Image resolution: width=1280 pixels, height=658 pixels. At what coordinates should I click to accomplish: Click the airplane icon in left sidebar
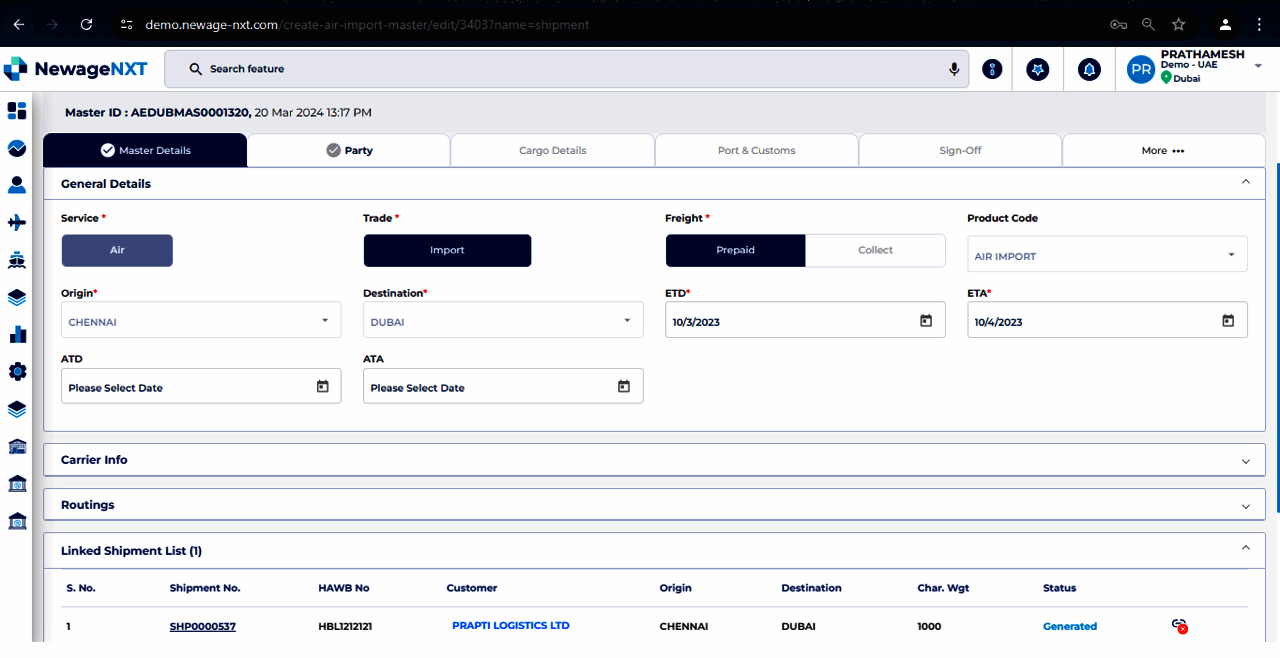(17, 222)
